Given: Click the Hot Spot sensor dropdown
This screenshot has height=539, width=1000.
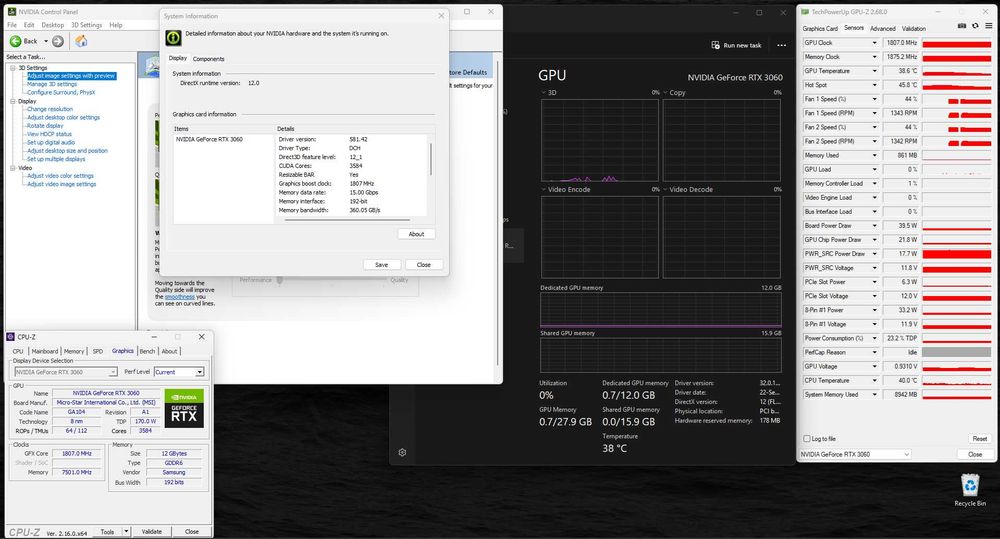Looking at the screenshot, I should point(874,85).
